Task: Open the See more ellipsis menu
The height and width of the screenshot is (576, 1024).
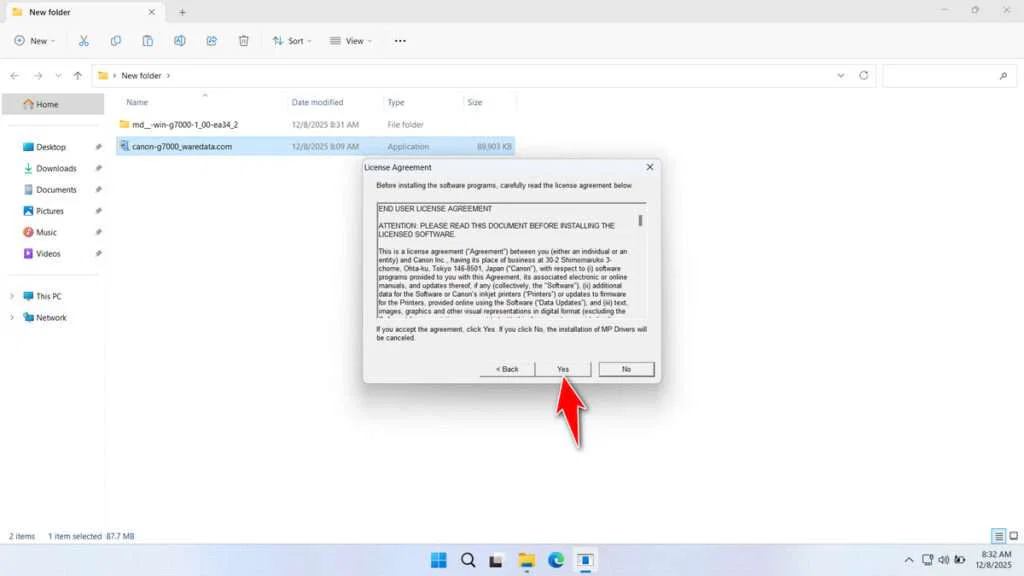Action: click(x=399, y=41)
